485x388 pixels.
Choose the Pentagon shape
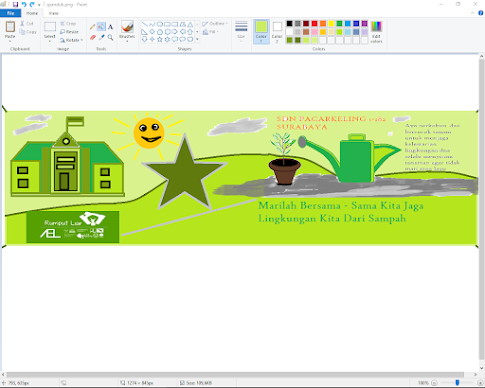click(x=160, y=32)
